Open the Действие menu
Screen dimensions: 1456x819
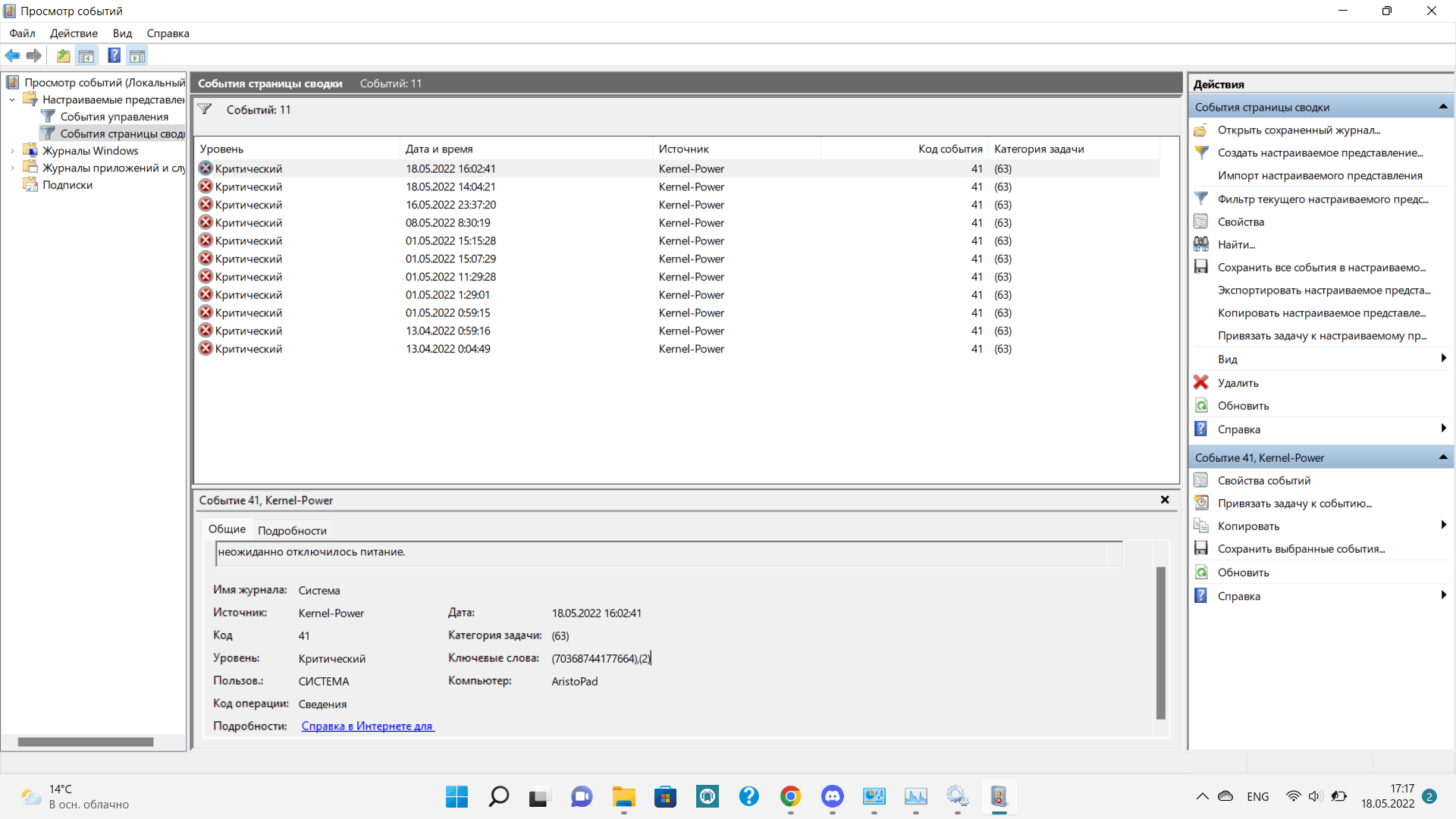74,33
